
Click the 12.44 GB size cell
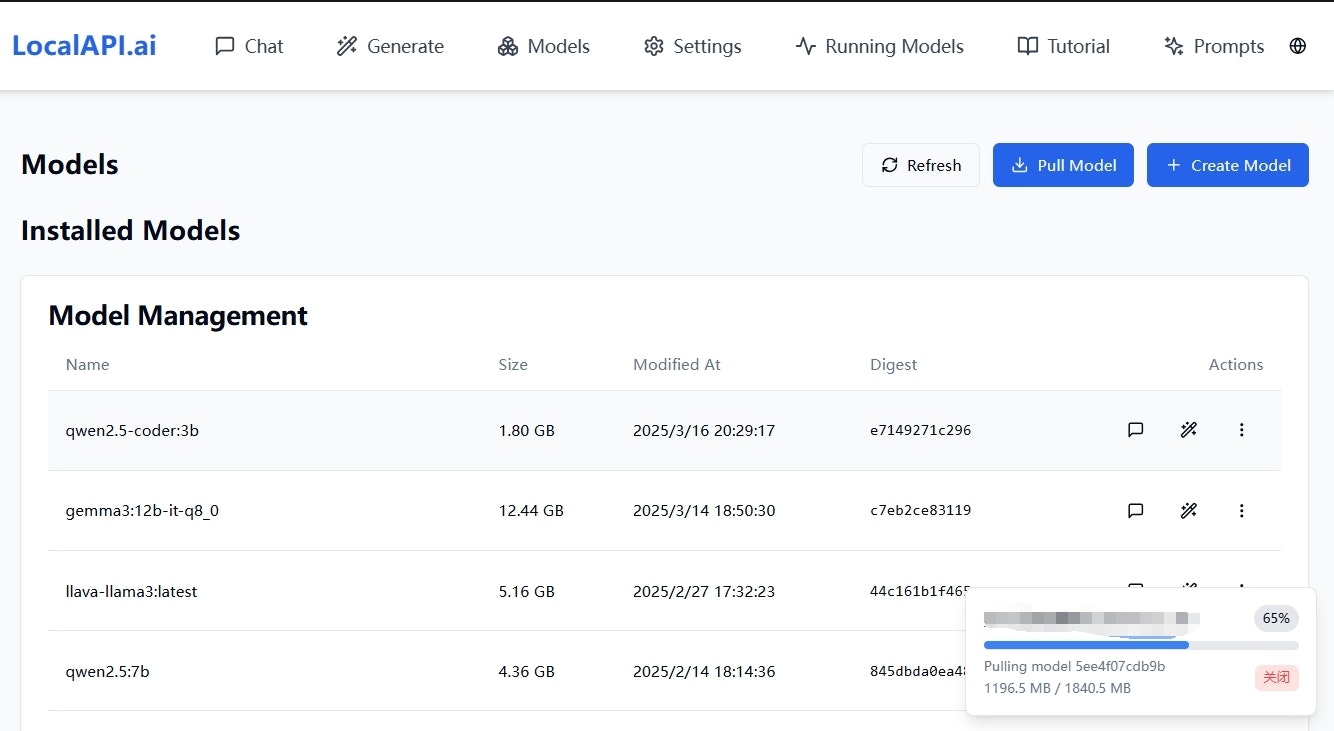(x=531, y=511)
